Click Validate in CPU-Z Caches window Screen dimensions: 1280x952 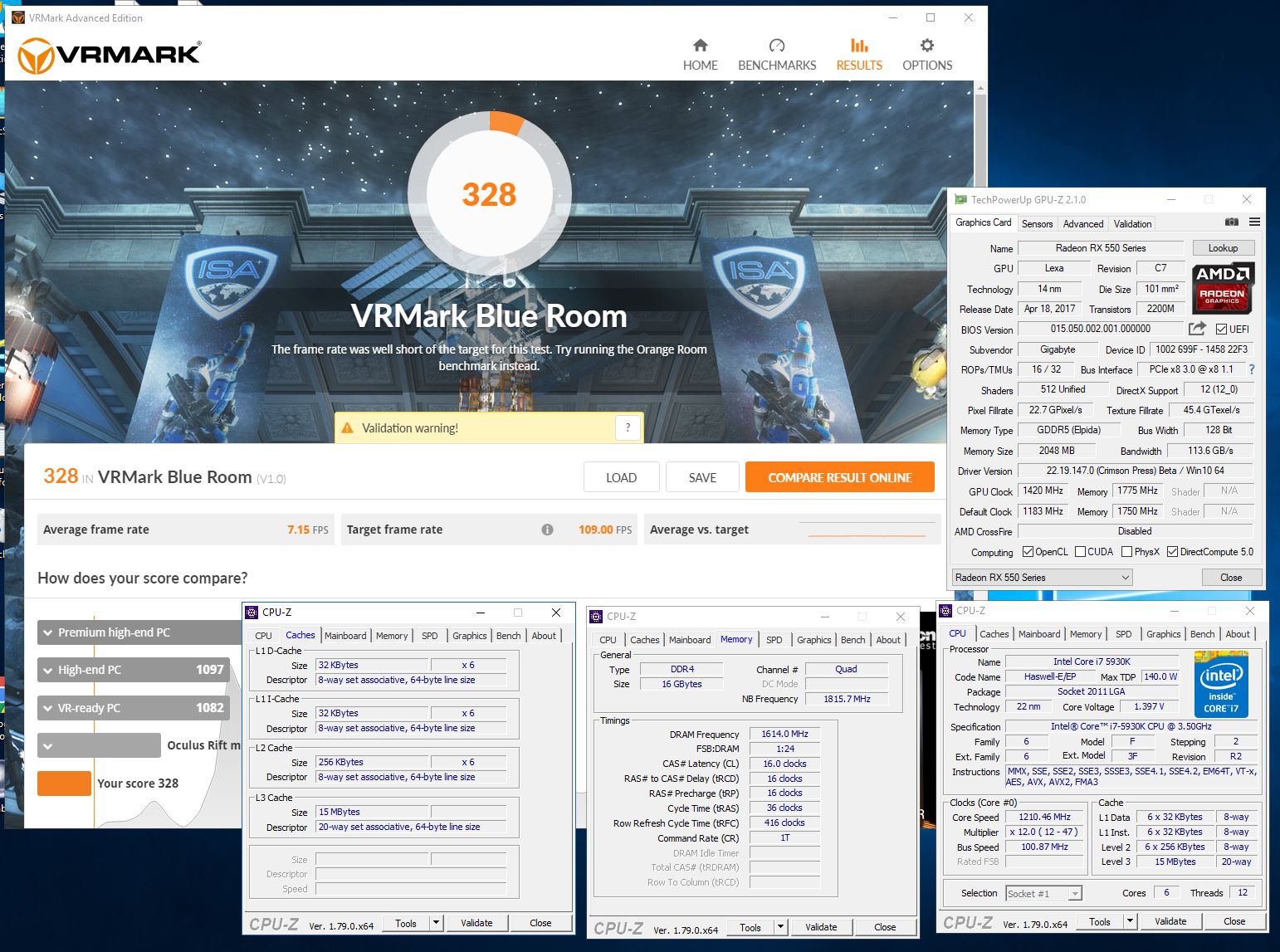476,923
